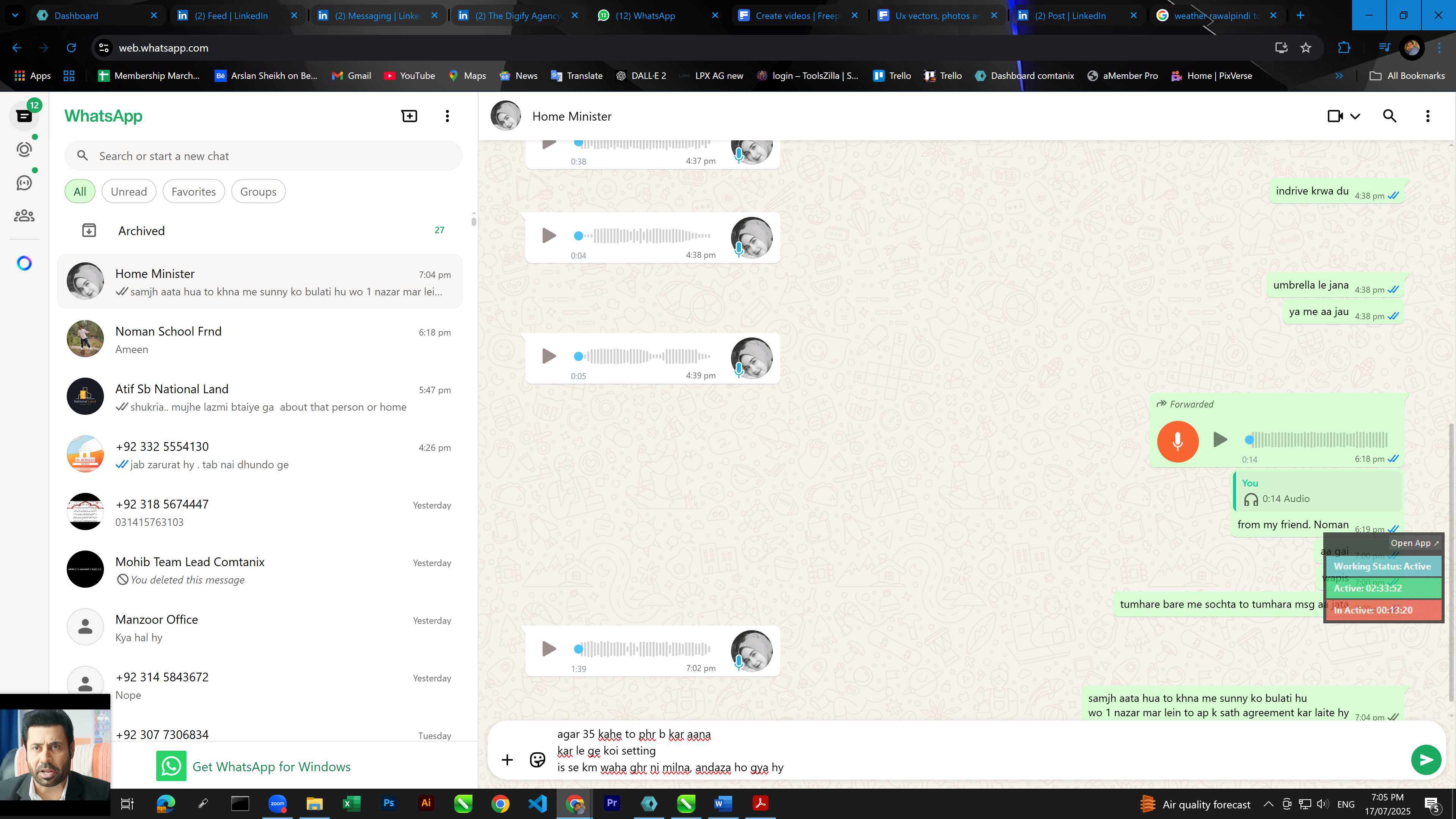Open Photoshop from the taskbar
Viewport: 1456px width, 819px height.
click(389, 803)
